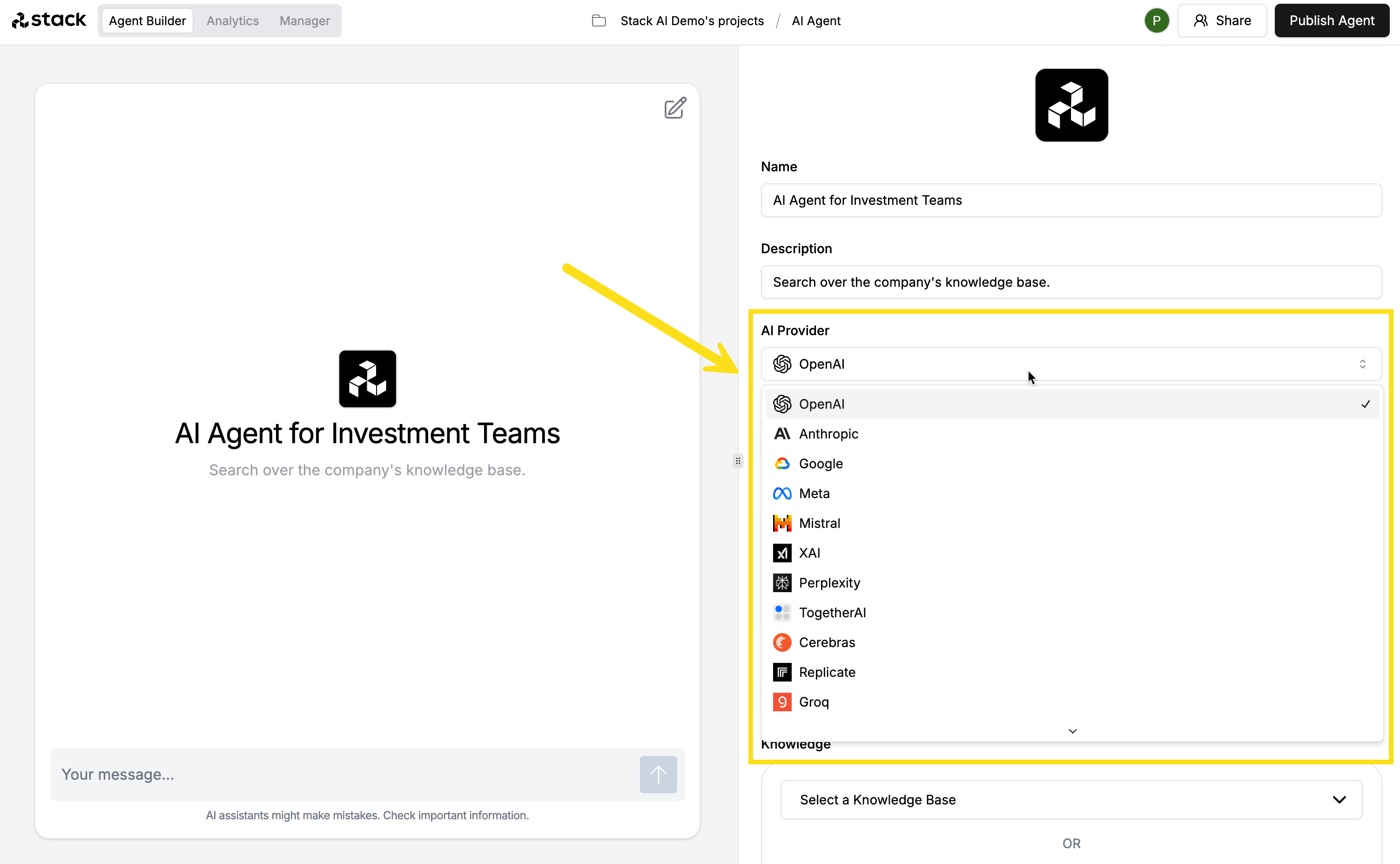
Task: Click the projects folder icon
Action: click(599, 20)
